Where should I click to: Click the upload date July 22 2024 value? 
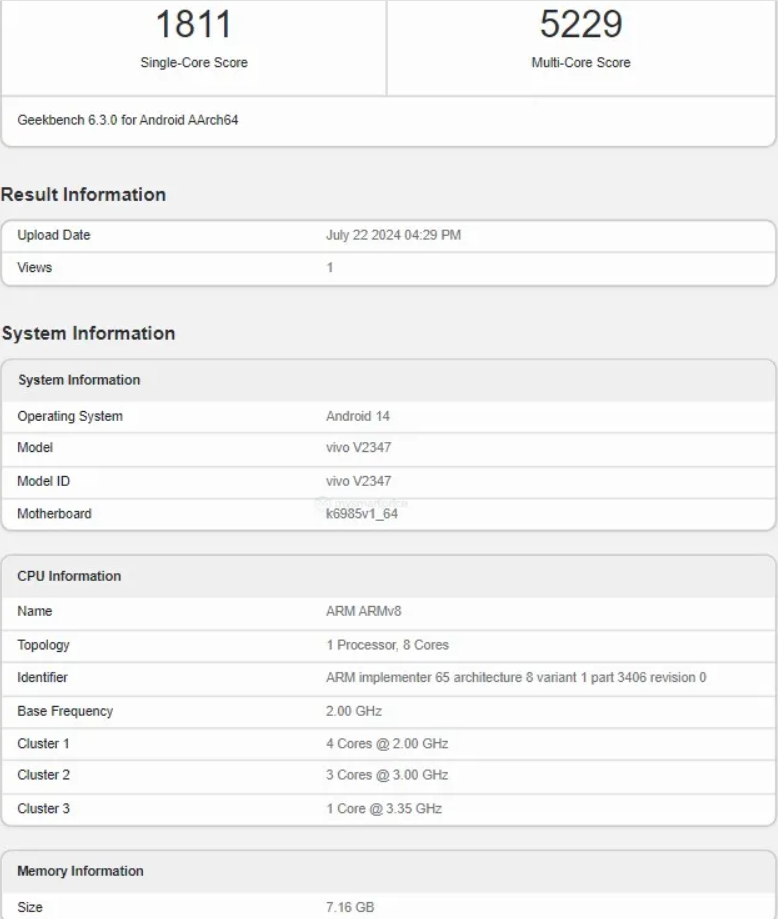click(393, 236)
